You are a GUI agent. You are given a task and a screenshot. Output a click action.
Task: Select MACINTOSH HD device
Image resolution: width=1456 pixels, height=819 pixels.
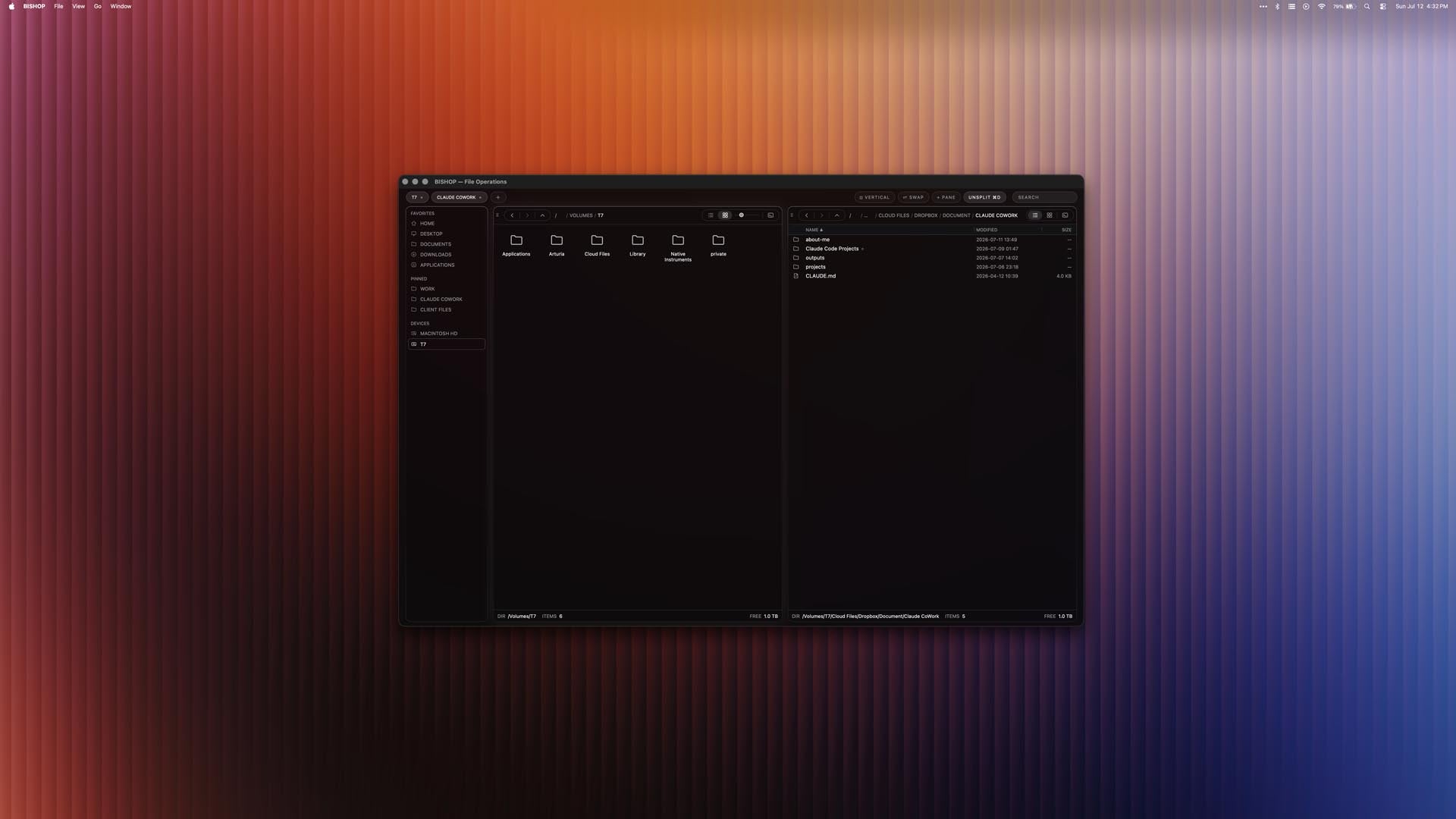[446, 334]
